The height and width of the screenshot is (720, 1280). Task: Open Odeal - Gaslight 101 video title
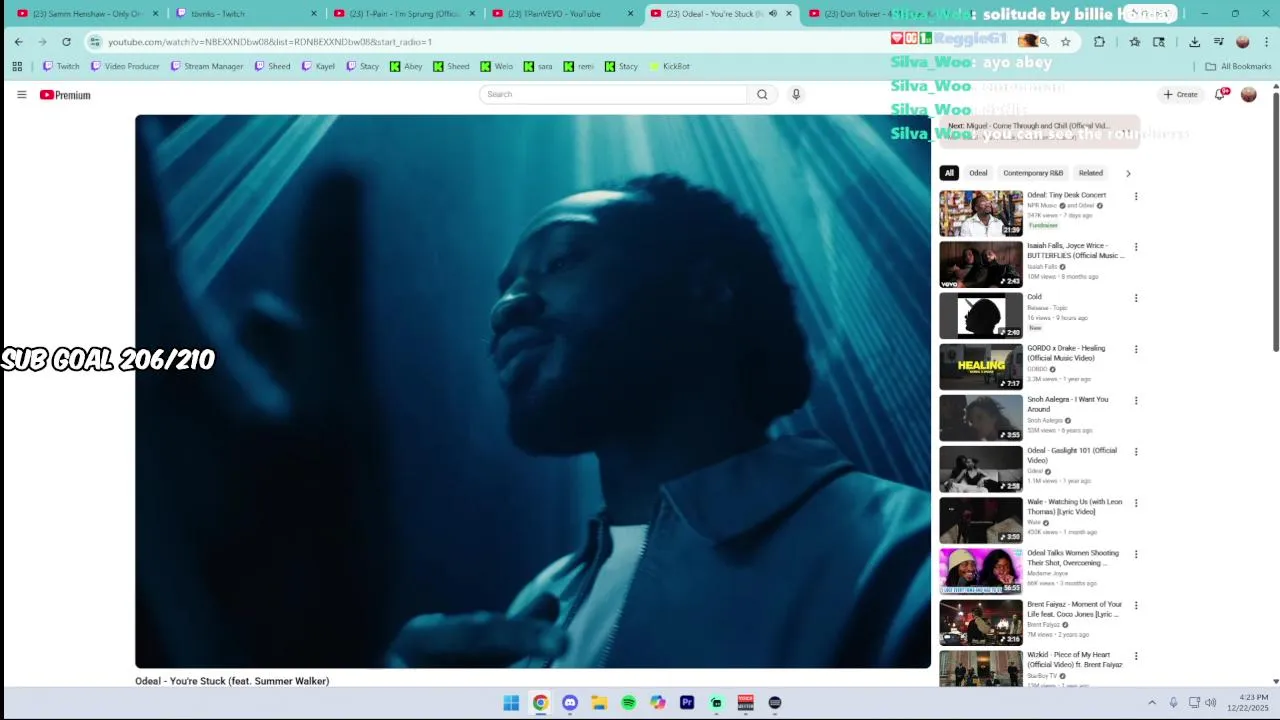click(x=1072, y=455)
